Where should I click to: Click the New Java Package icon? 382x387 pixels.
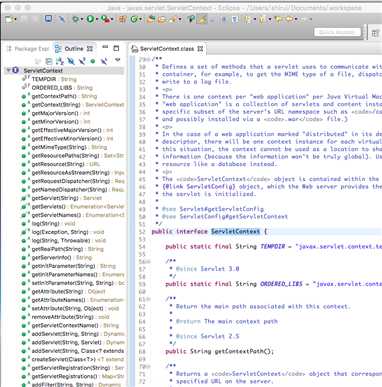(122, 19)
